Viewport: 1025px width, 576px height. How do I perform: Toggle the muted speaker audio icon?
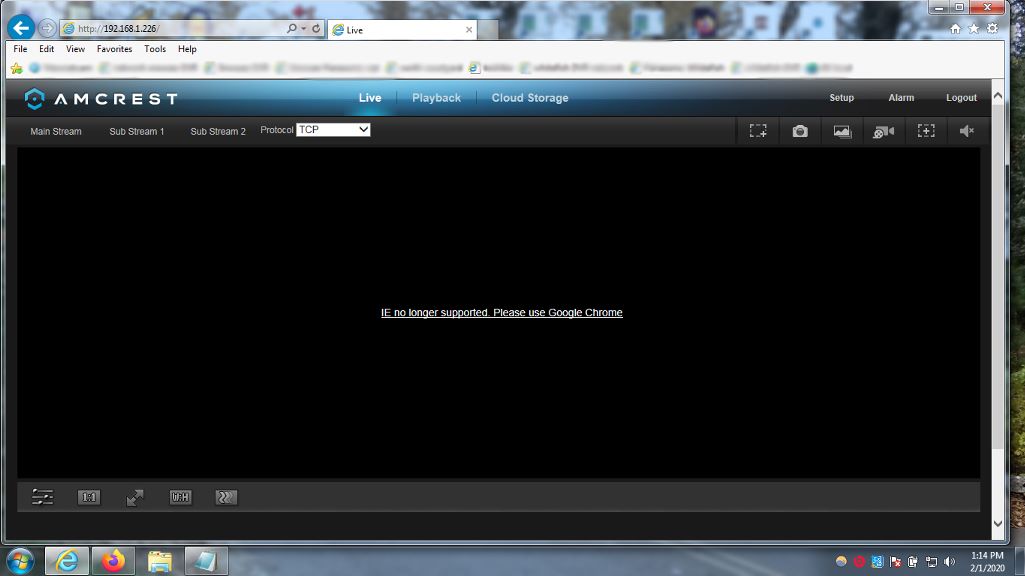tap(966, 131)
